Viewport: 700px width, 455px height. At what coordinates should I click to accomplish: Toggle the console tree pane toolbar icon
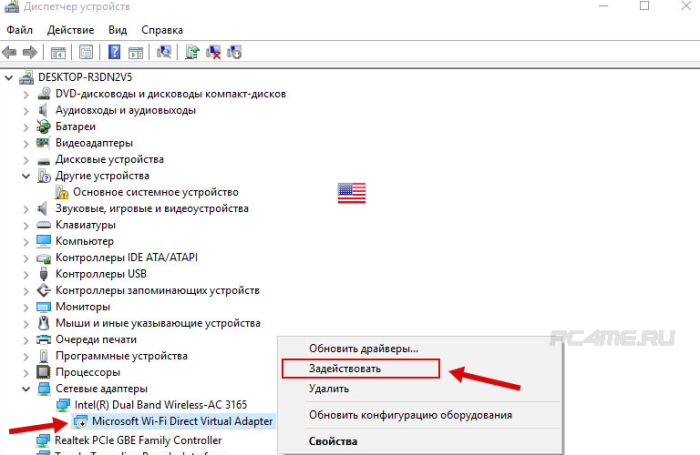pyautogui.click(x=58, y=53)
